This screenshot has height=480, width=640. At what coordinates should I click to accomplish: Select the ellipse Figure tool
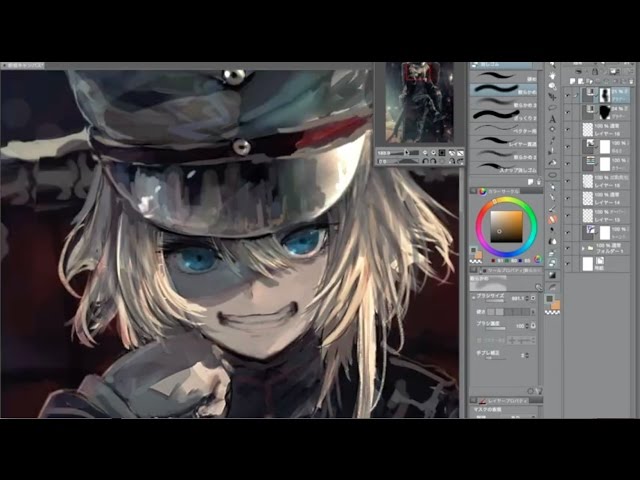click(552, 175)
